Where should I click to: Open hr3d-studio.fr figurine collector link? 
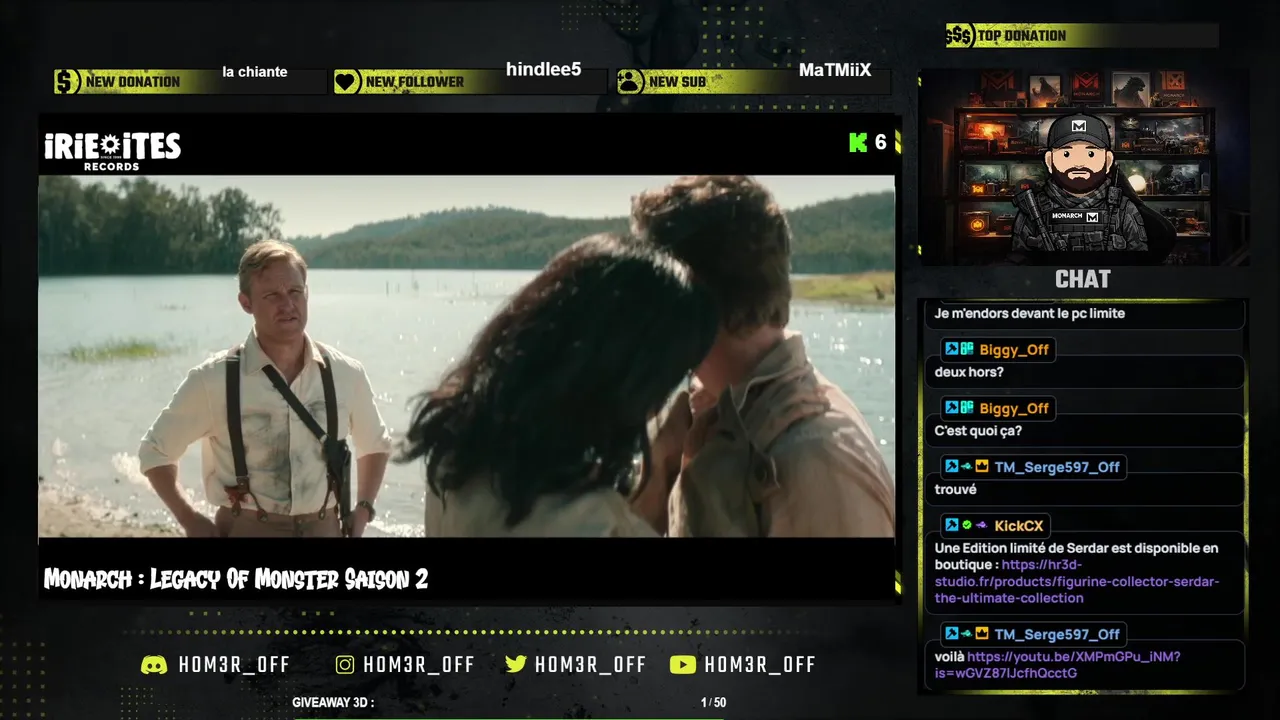(x=1077, y=581)
